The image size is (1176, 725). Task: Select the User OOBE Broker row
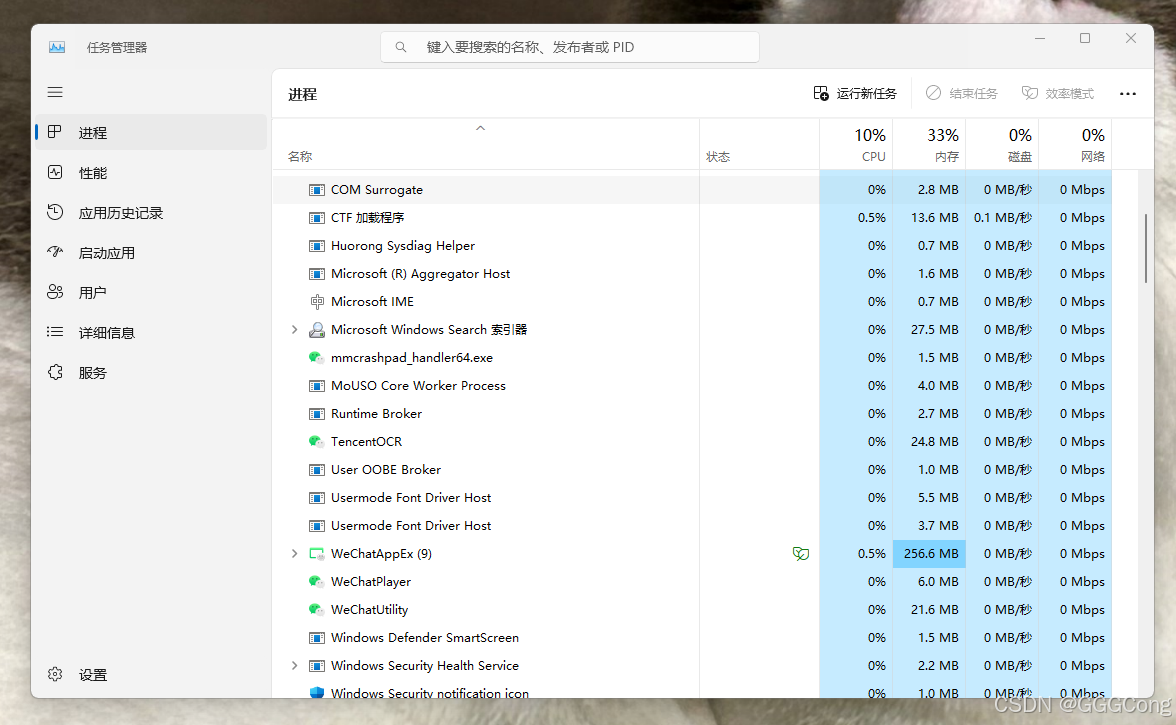tap(692, 469)
